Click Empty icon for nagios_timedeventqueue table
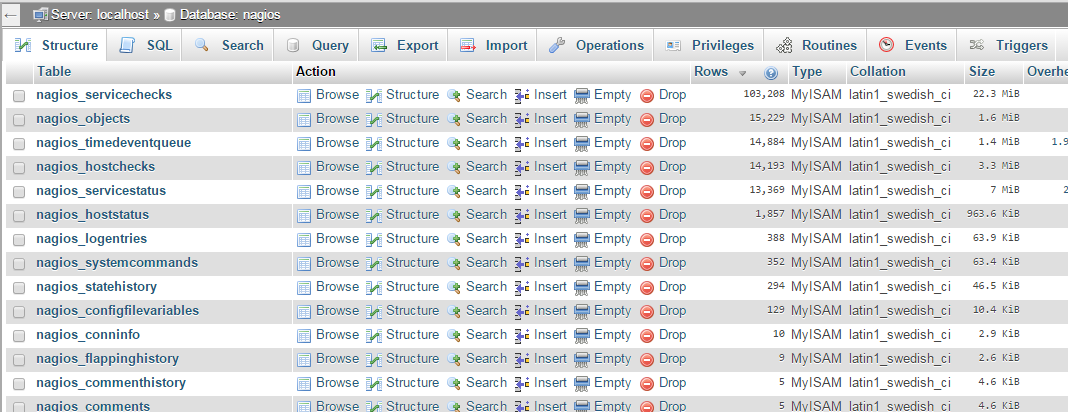 click(582, 143)
